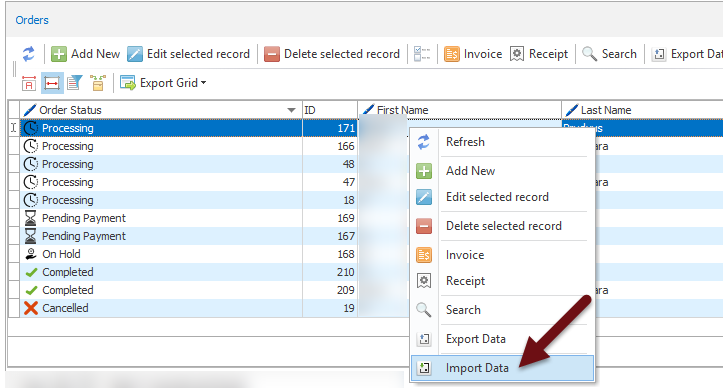Click the filter row icon
This screenshot has height=388, width=723.
click(74, 83)
